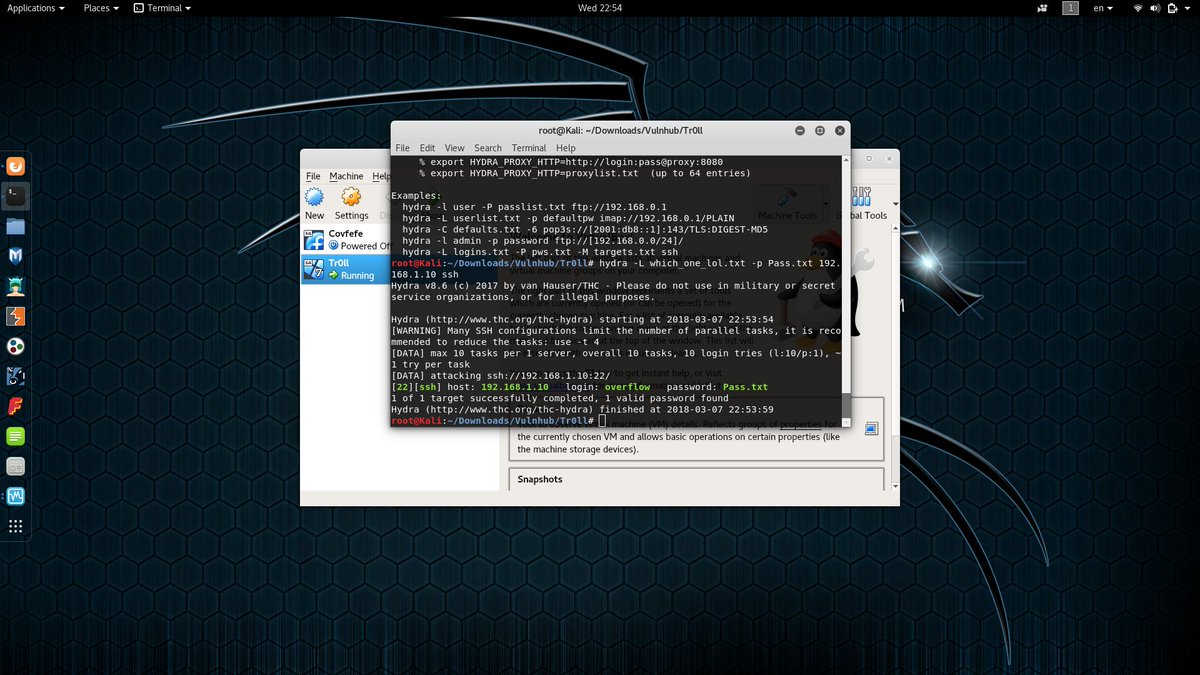Select Machine Tools in VirtualBox
The width and height of the screenshot is (1200, 675).
(787, 204)
